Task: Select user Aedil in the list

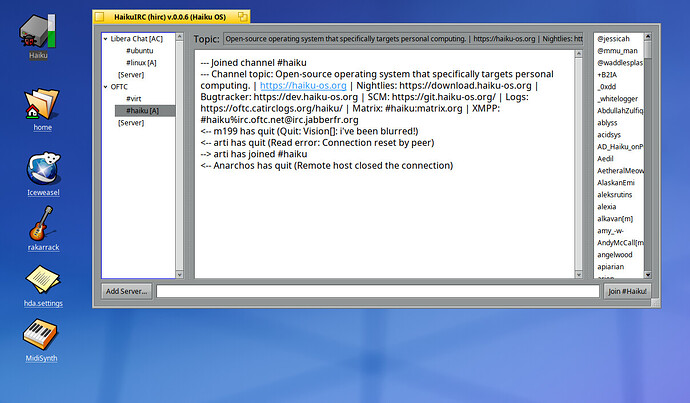Action: click(x=605, y=159)
